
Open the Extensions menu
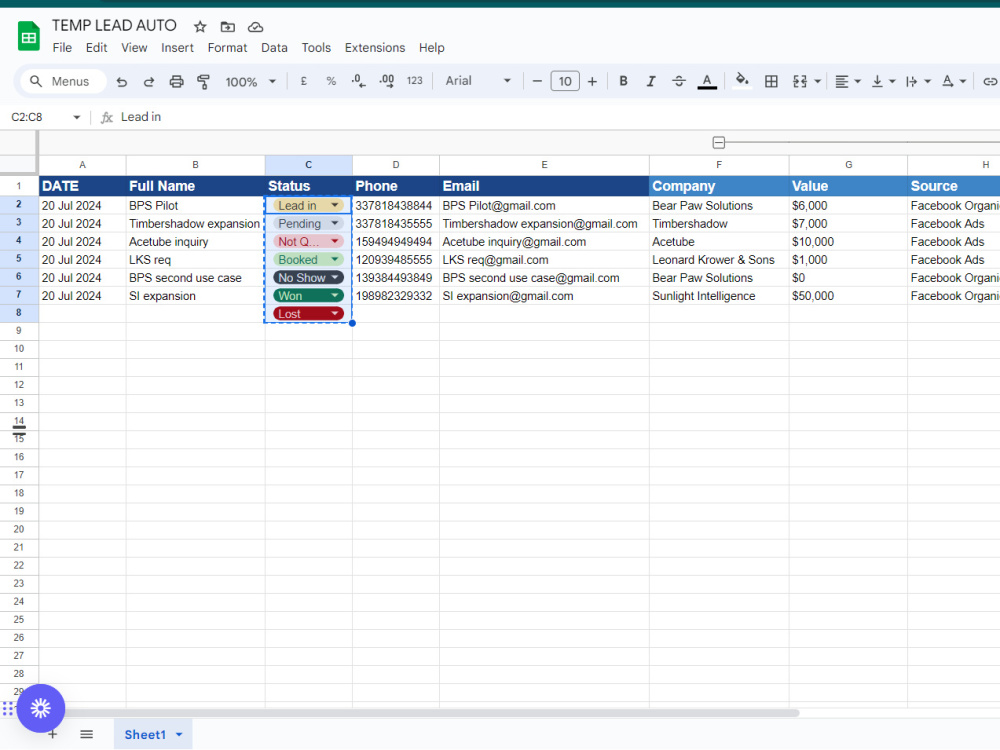pos(375,48)
